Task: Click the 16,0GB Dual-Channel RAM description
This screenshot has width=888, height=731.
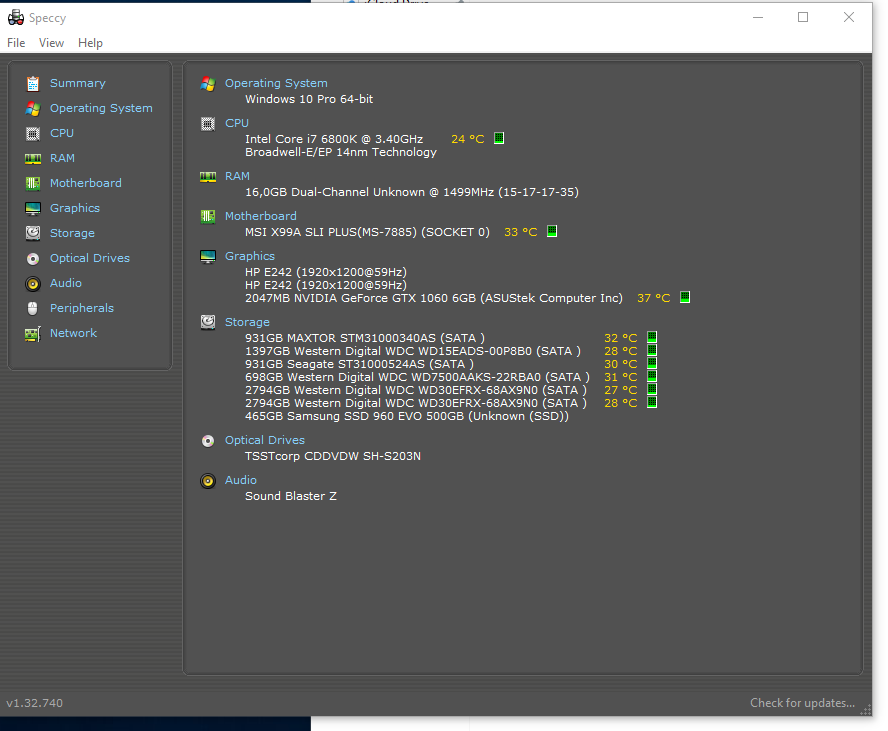Action: pos(412,192)
